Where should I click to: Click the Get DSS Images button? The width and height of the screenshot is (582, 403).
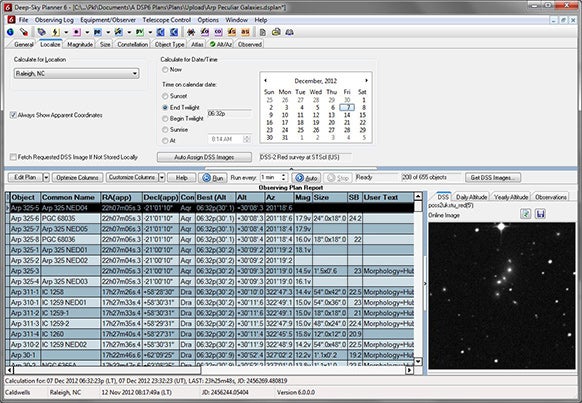click(x=493, y=177)
